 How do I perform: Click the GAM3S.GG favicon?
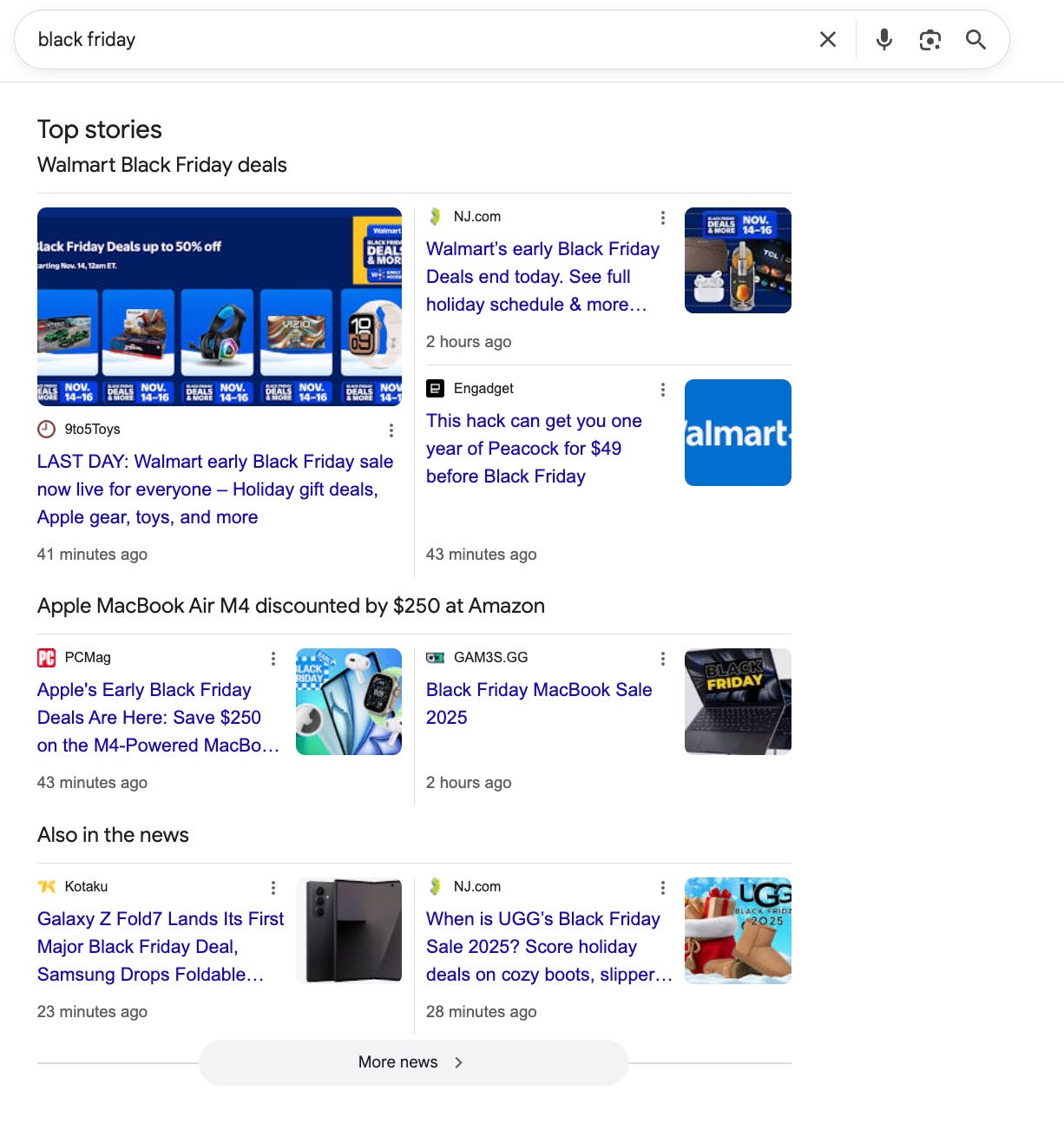pos(436,657)
